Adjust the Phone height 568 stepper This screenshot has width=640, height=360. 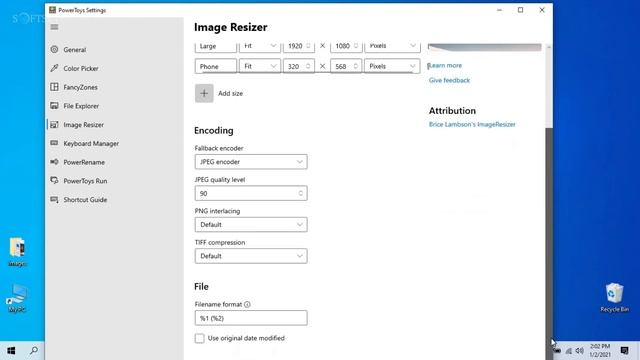[356, 66]
